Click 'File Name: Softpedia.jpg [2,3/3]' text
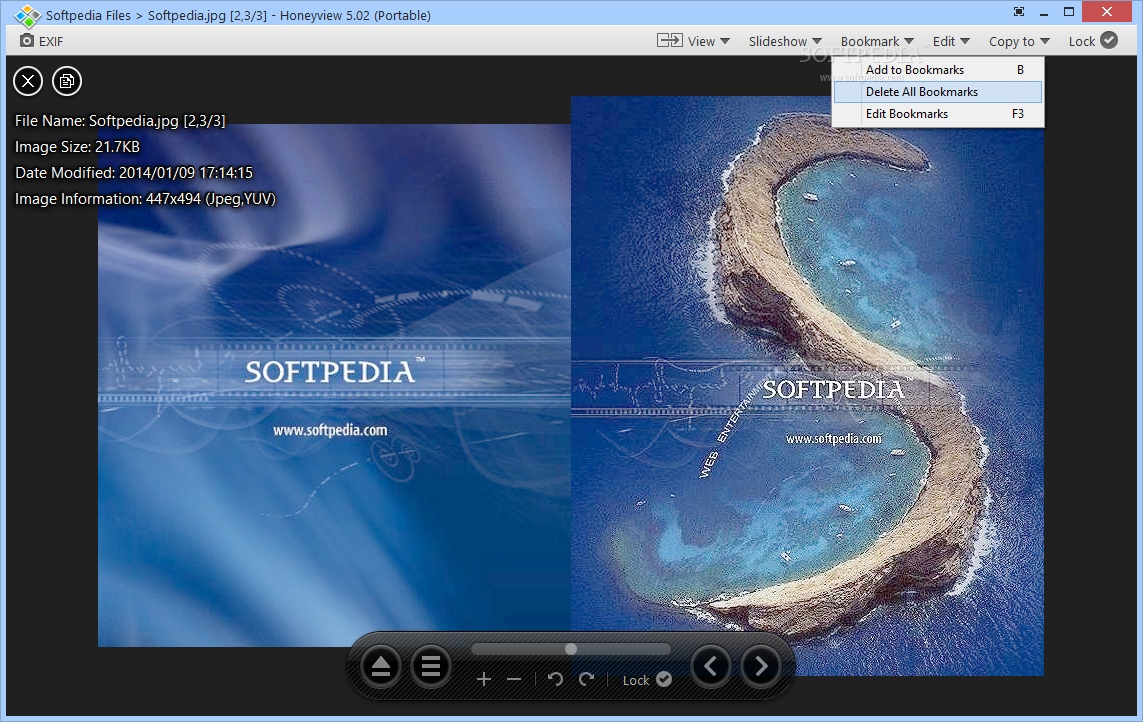1143x722 pixels. tap(120, 120)
